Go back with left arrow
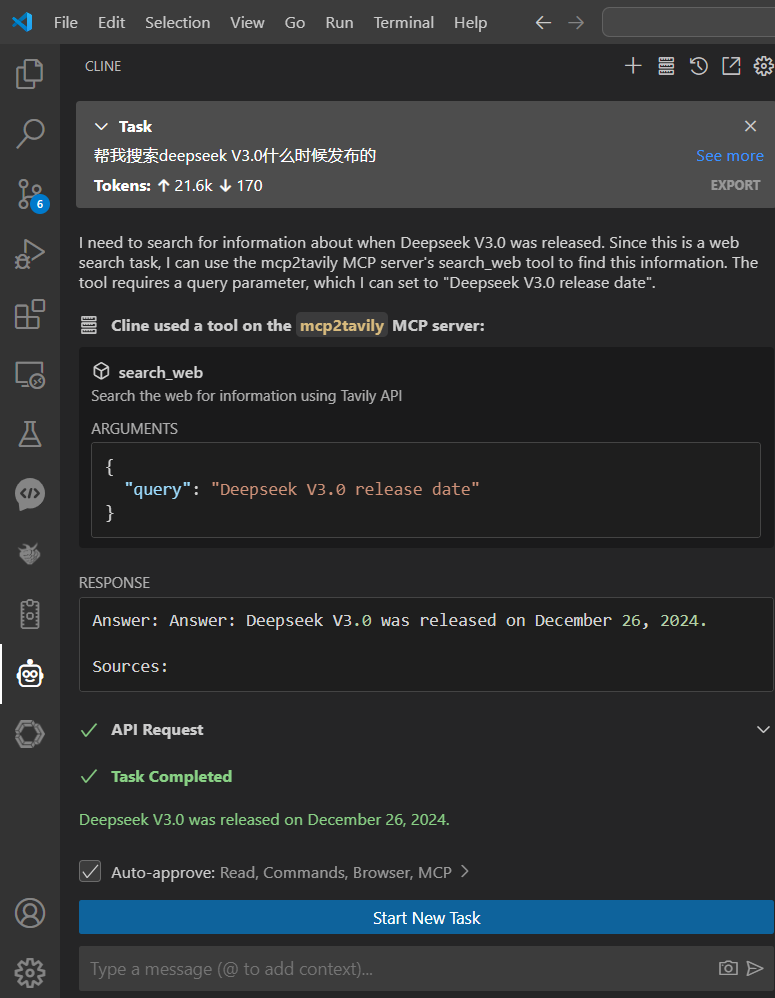 tap(543, 23)
